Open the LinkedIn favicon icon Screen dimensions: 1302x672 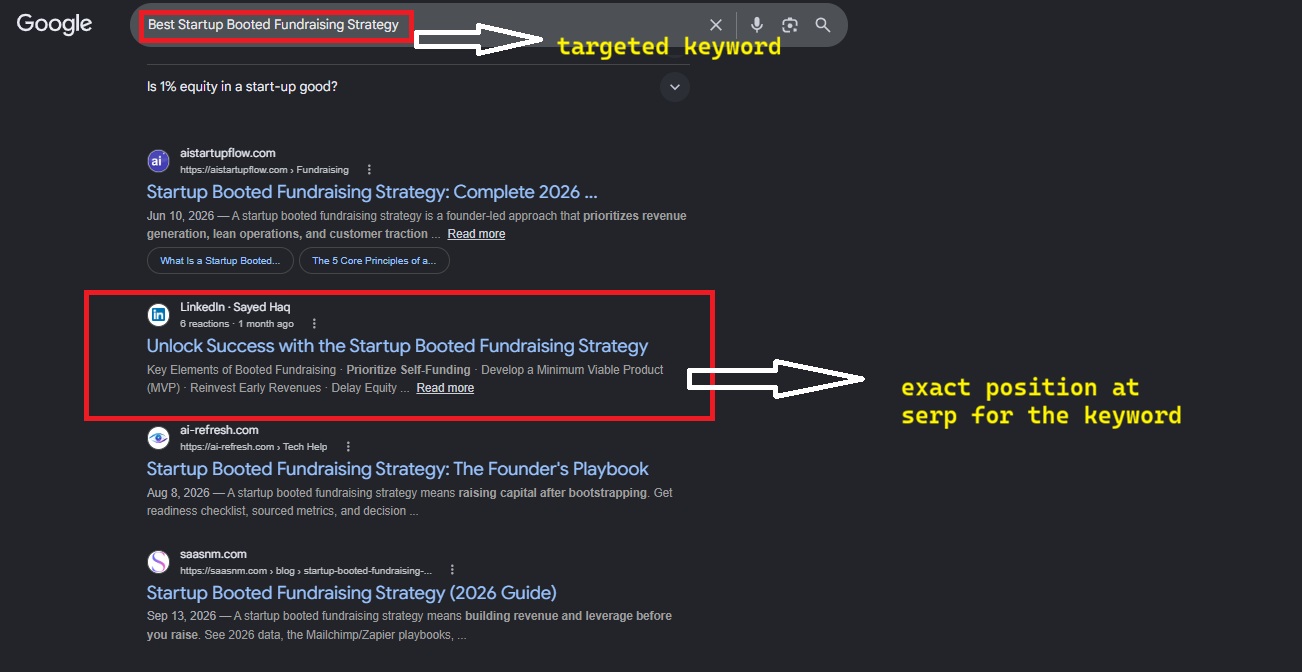click(x=158, y=315)
